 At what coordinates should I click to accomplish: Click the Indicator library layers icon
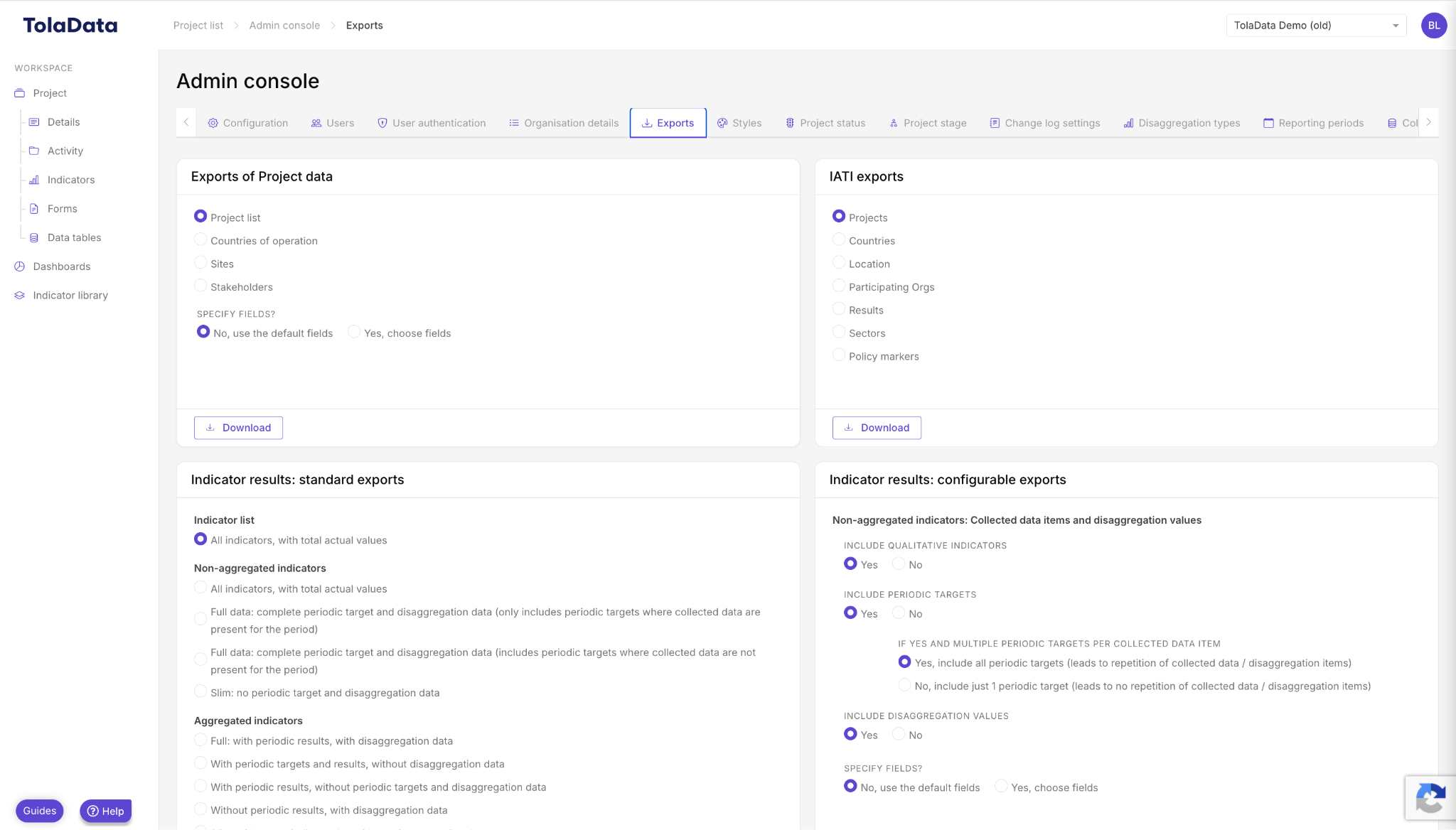20,296
